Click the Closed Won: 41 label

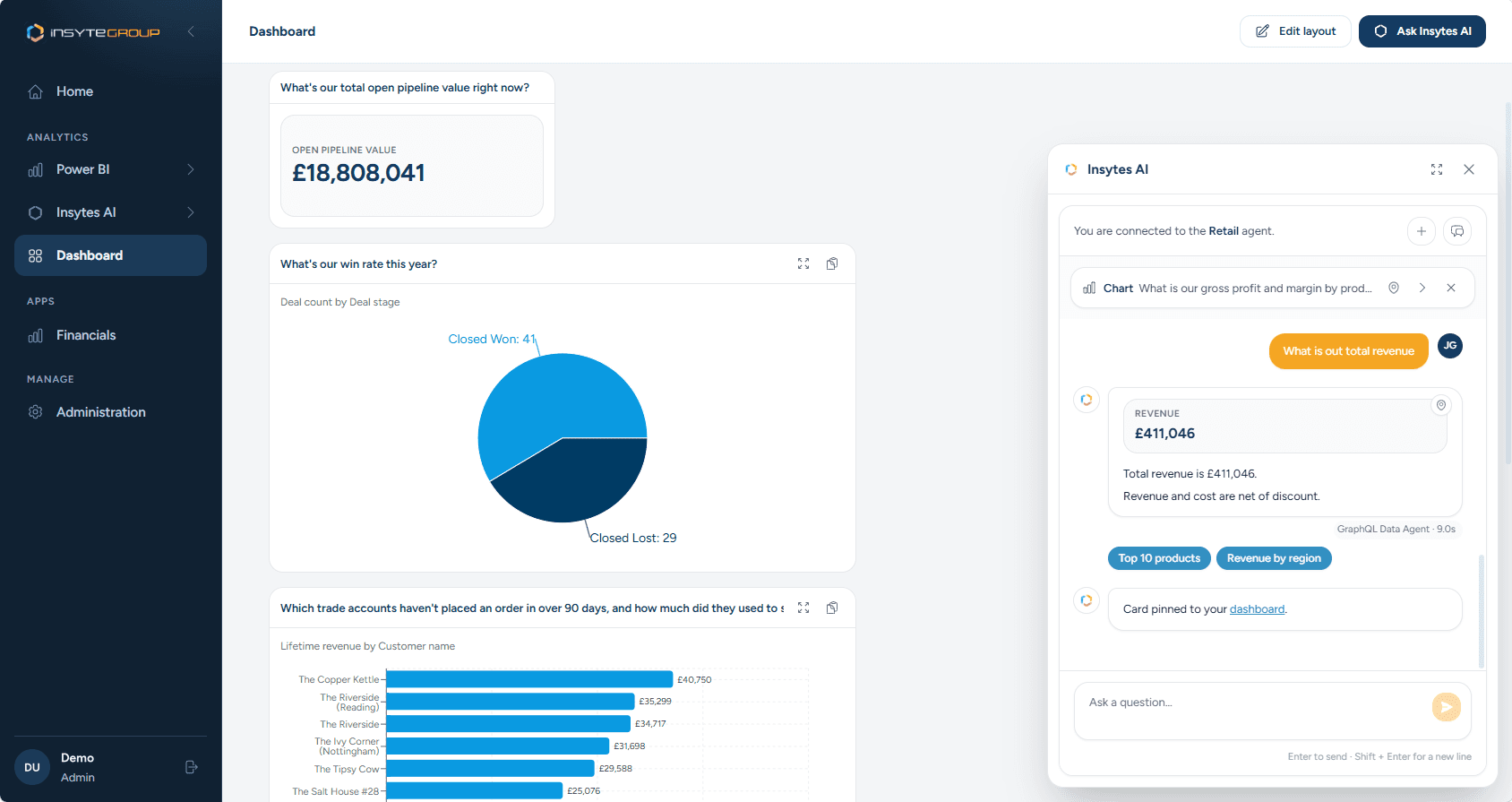point(492,339)
